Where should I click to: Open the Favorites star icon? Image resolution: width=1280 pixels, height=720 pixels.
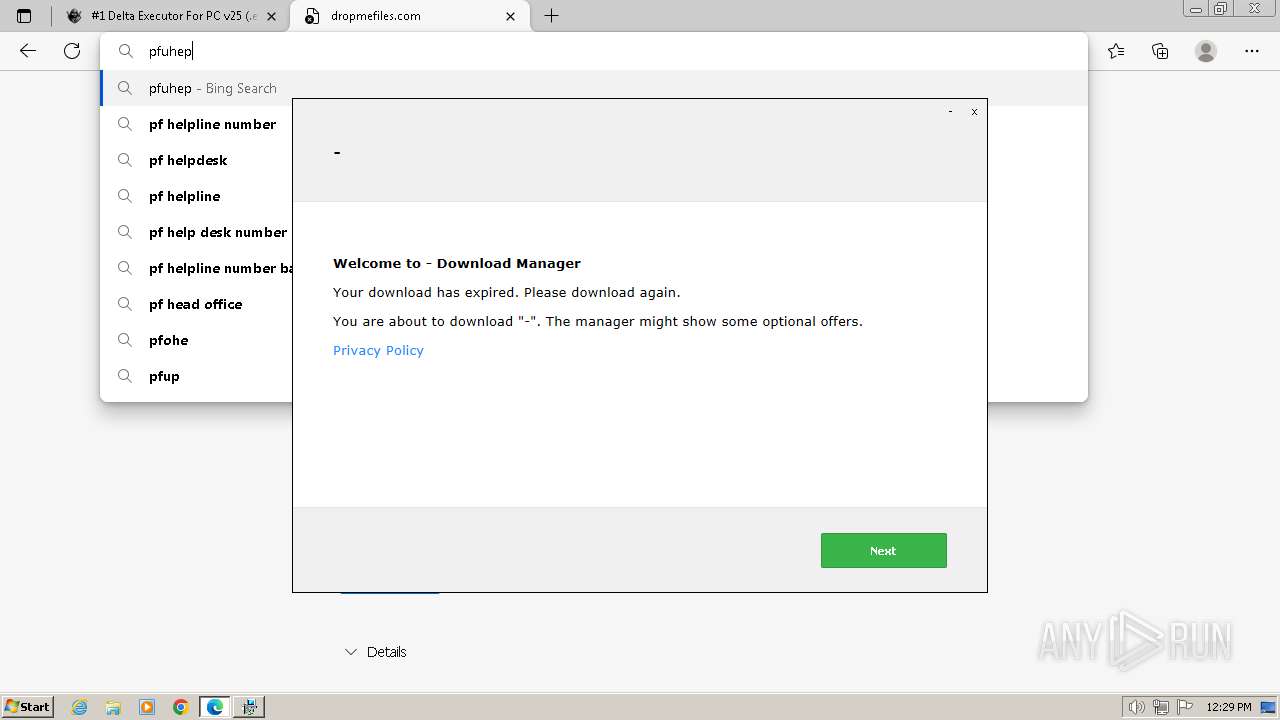[x=1116, y=51]
